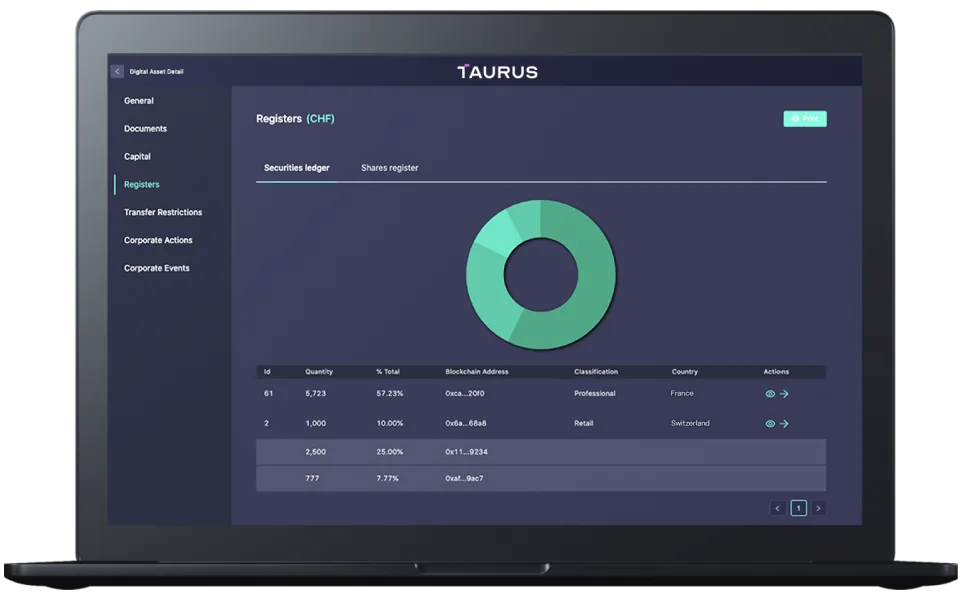This screenshot has width=960, height=600.
Task: Toggle eye icon on Switzerland row
Action: [x=770, y=424]
